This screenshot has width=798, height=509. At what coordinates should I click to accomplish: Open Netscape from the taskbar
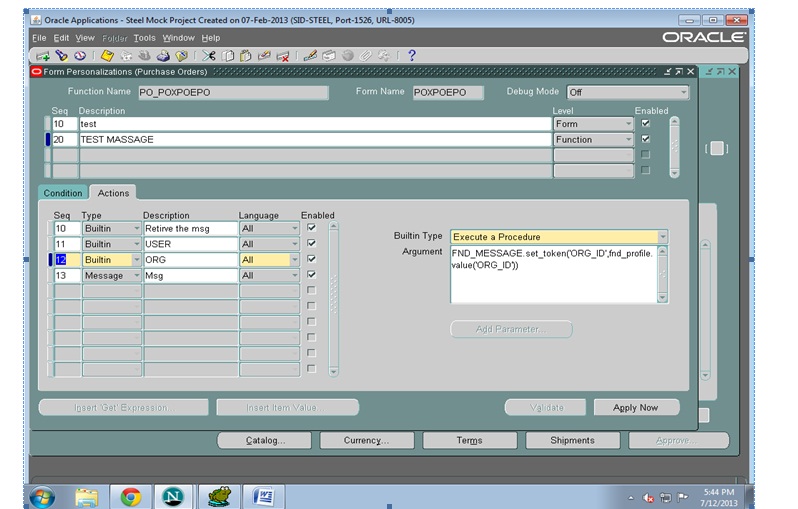pyautogui.click(x=173, y=497)
